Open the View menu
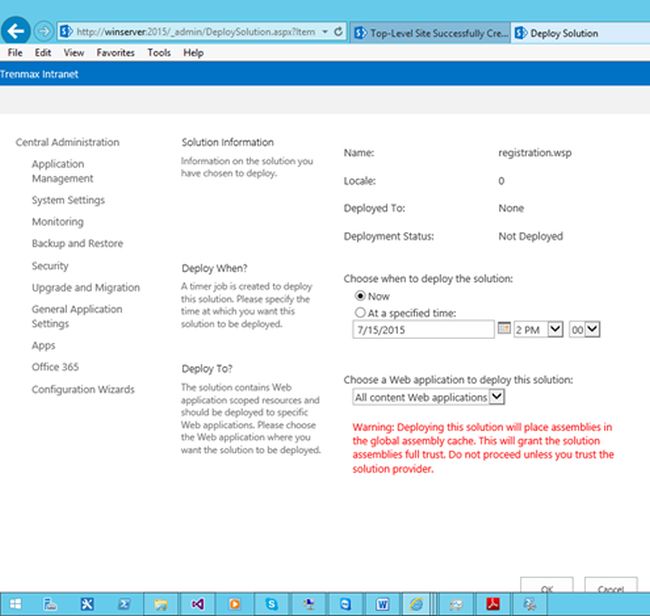This screenshot has width=650, height=616. [74, 53]
